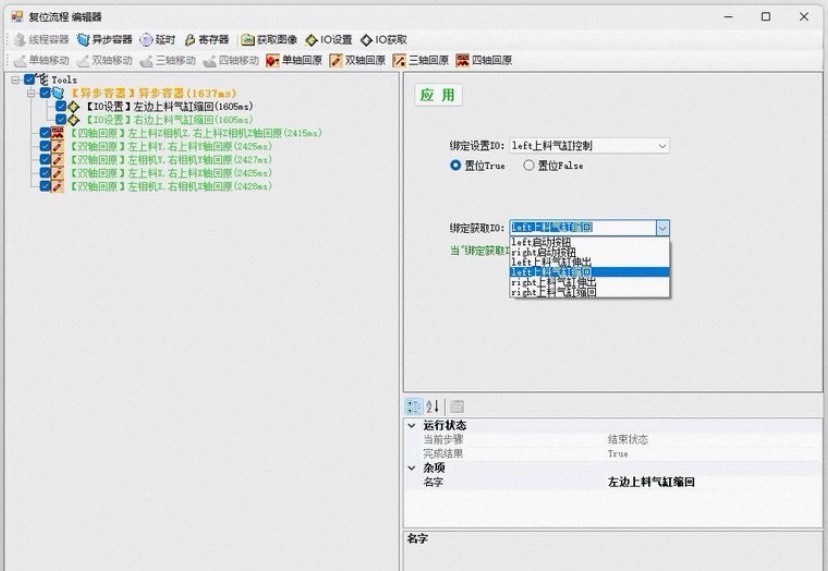Viewport: 828px width, 571px height.
Task: Click the 线程容器 toolbar tool
Action: point(42,40)
